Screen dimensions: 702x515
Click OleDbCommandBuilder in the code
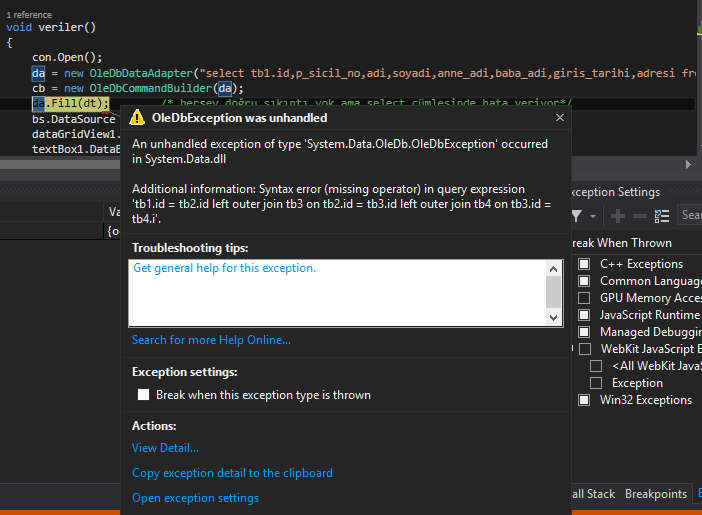tap(151, 88)
